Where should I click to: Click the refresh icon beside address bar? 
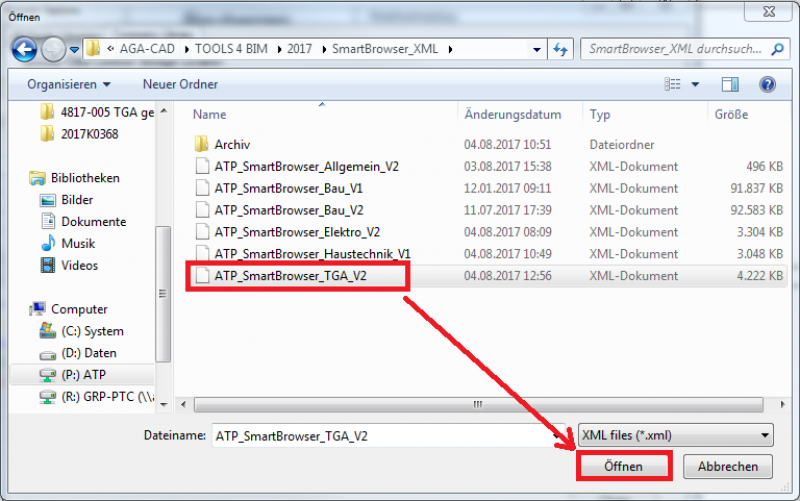point(561,48)
